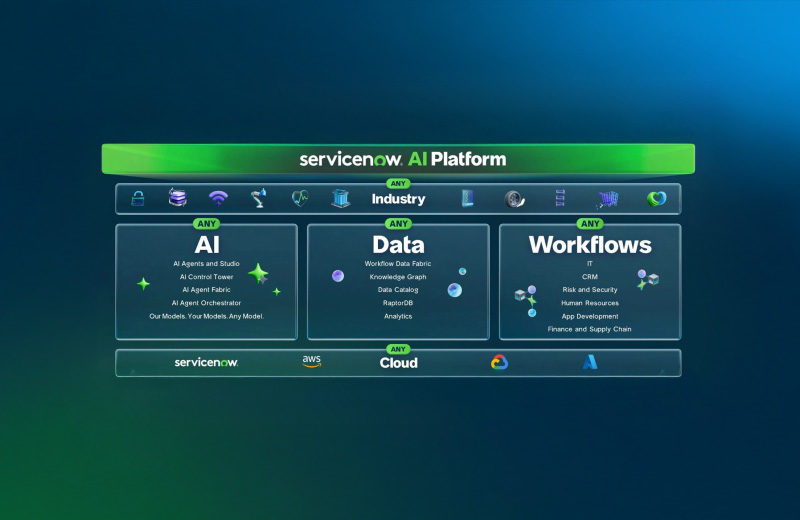The image size is (800, 520).
Task: Click RaptorDB in the Data panel
Action: click(x=397, y=303)
